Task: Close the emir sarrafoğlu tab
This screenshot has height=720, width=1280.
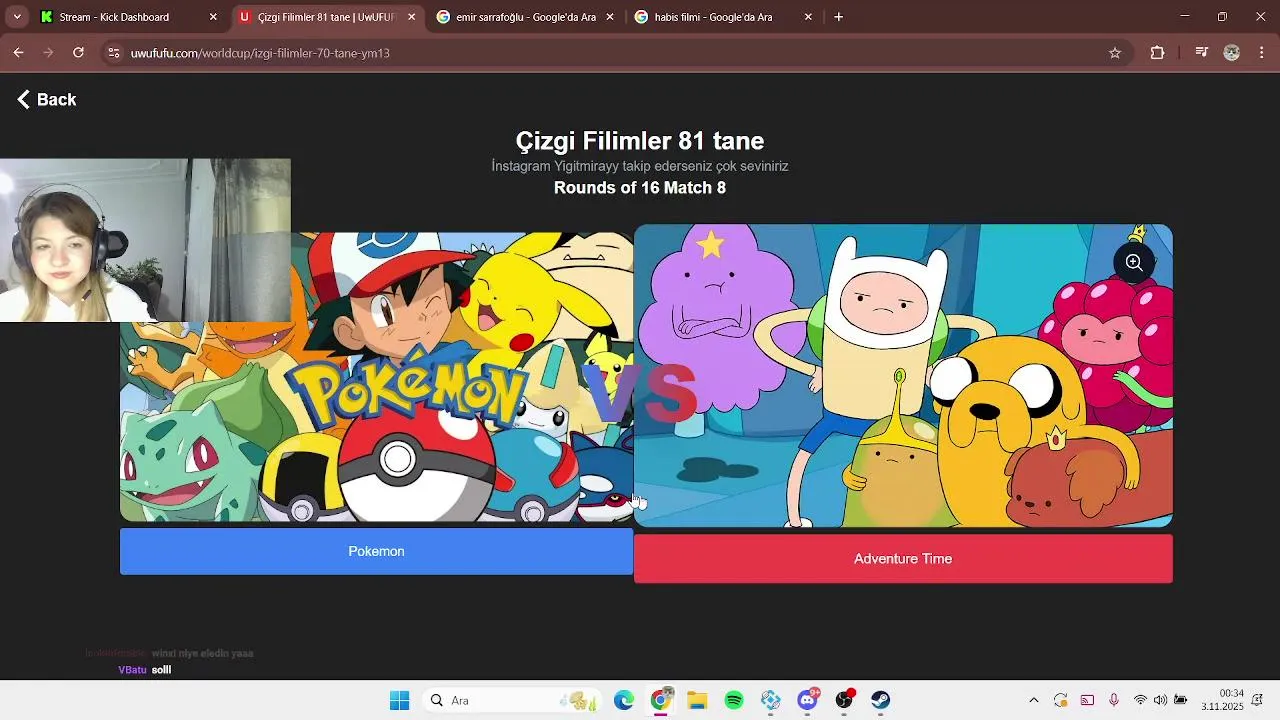Action: [x=610, y=17]
